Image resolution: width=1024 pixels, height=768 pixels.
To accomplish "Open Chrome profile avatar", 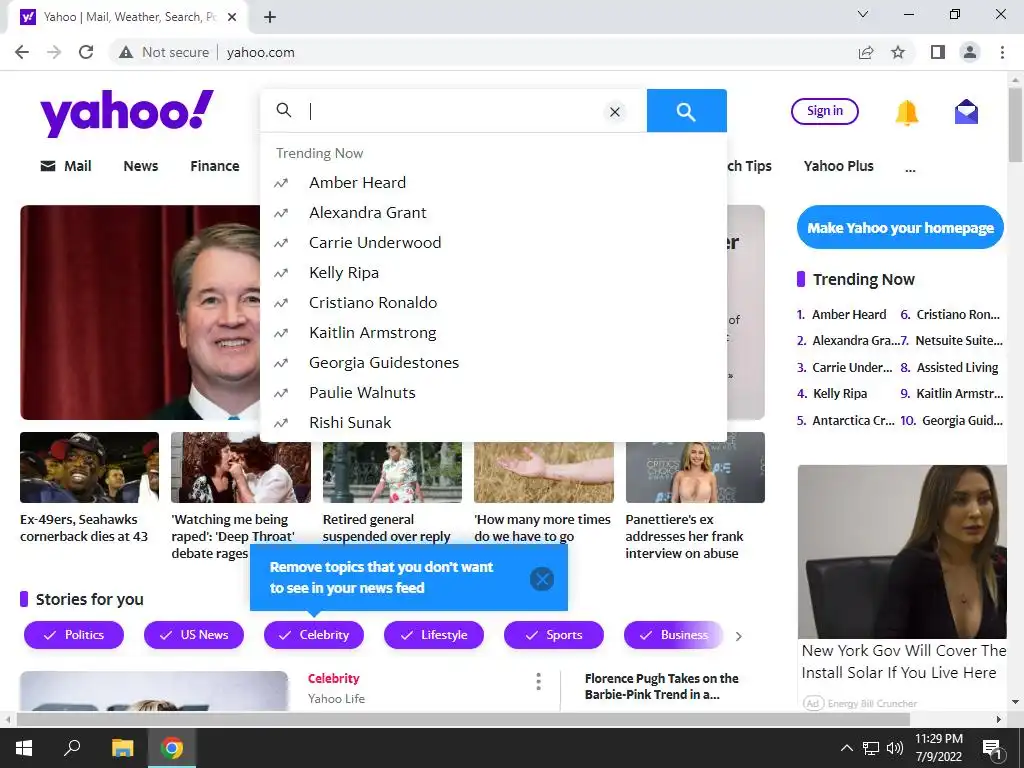I will [970, 52].
